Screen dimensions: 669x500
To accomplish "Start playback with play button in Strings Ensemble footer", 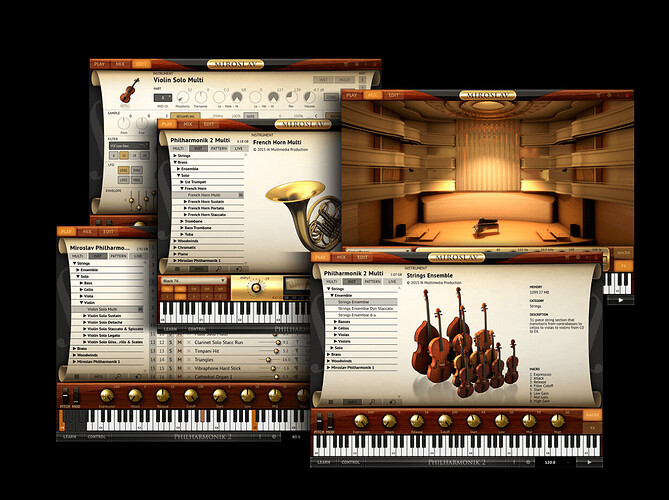I will coord(589,462).
